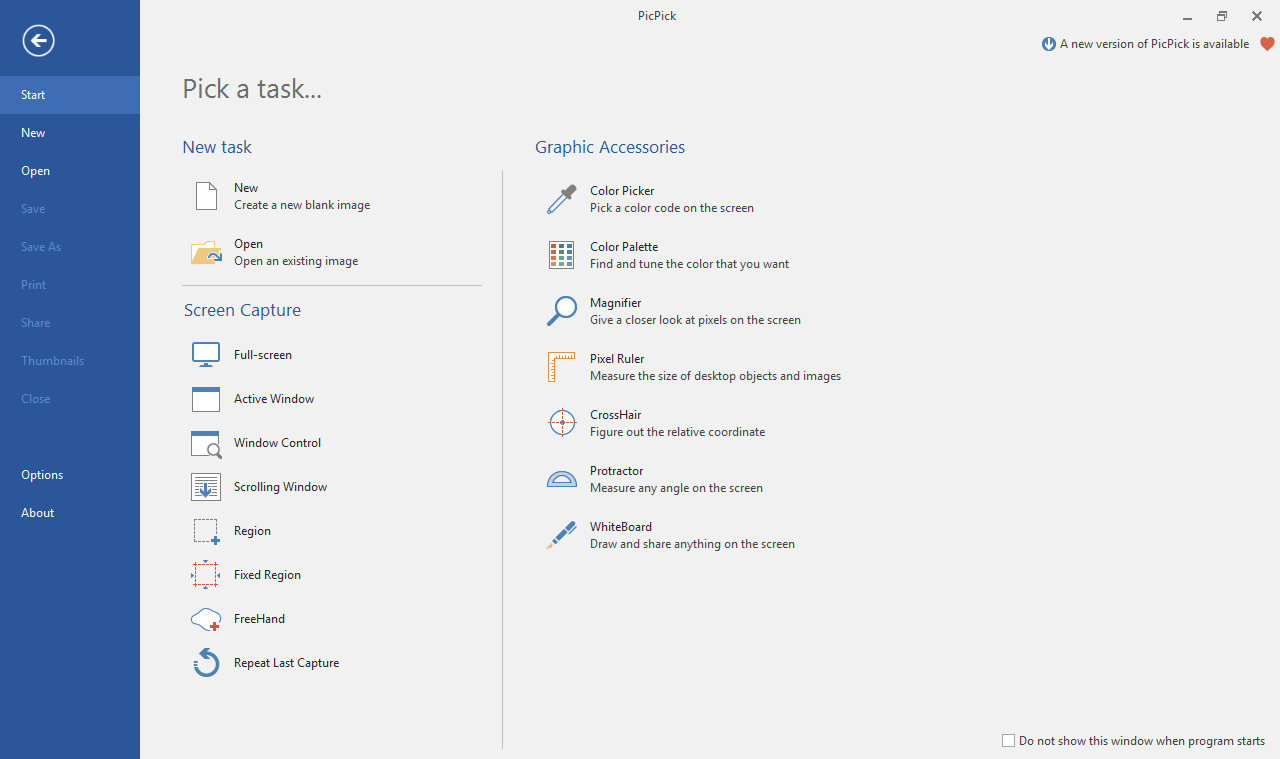Viewport: 1280px width, 759px height.
Task: Click the Protractor icon
Action: click(x=562, y=479)
